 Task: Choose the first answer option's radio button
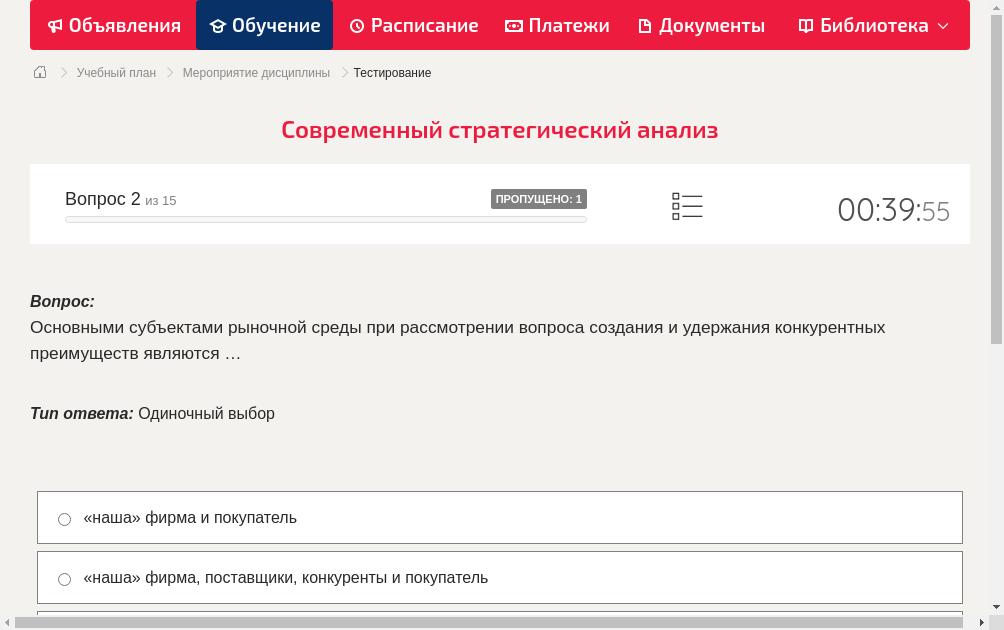[64, 518]
